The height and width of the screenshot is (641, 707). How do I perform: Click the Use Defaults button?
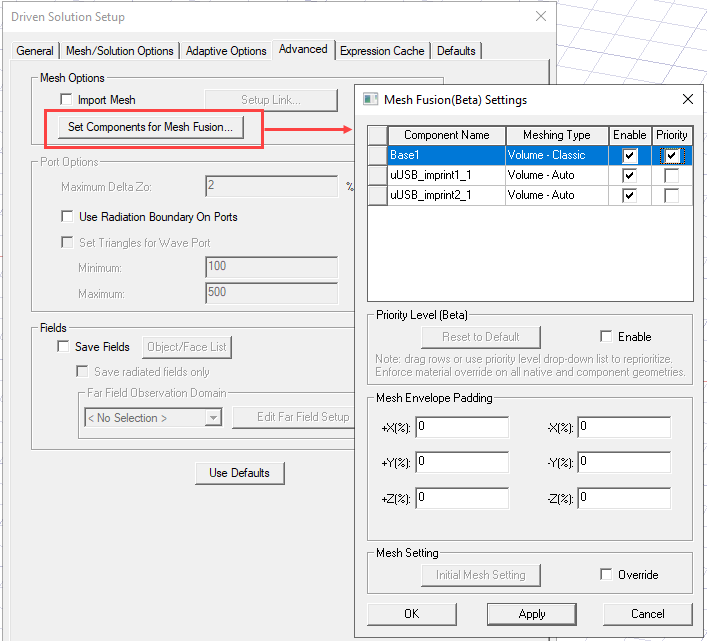239,473
